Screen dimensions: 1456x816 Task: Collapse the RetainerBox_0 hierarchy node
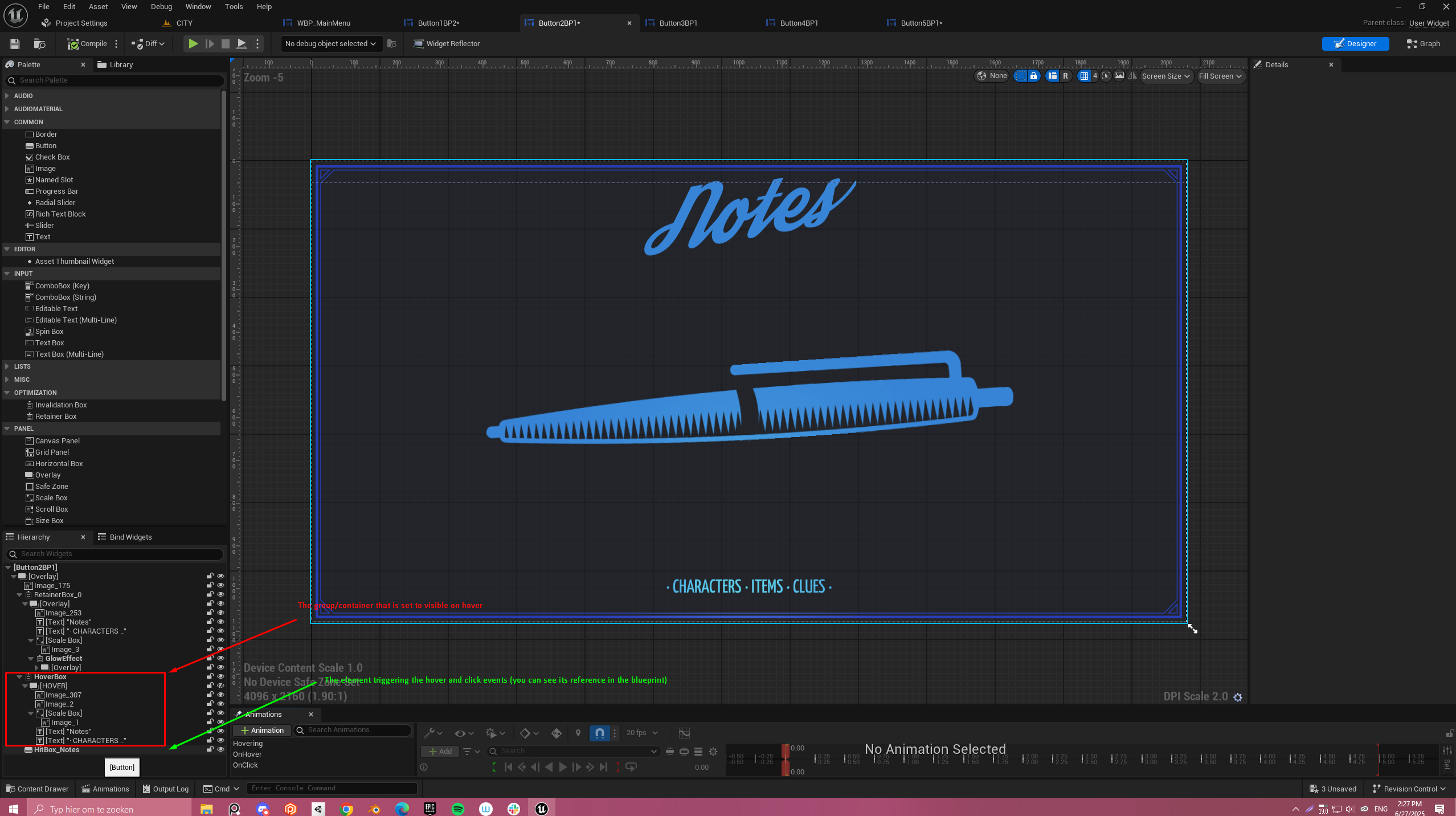20,595
